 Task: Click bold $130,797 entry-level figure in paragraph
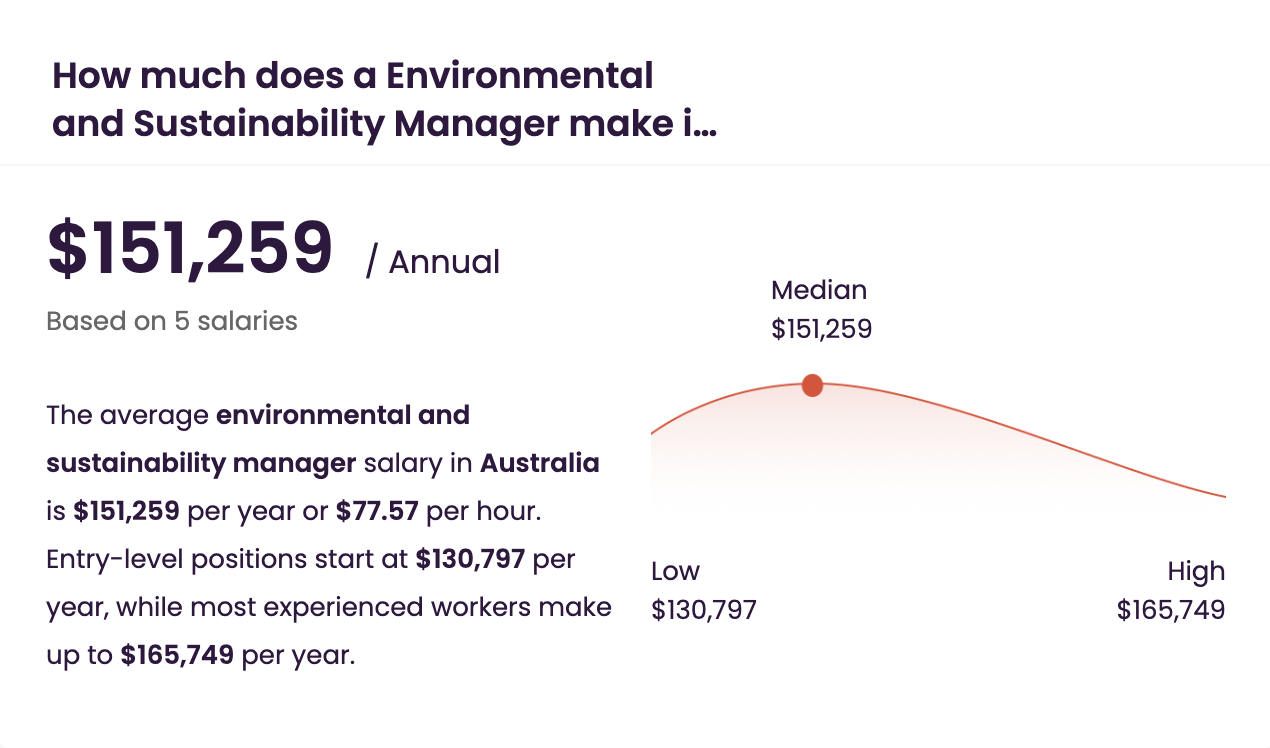click(470, 559)
